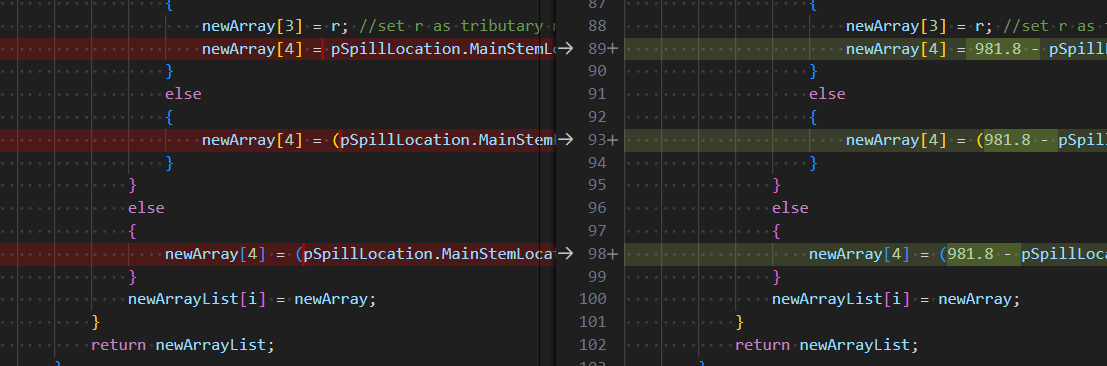The image size is (1107, 366).
Task: Place cursor on return keyword at line 102
Action: coord(762,345)
